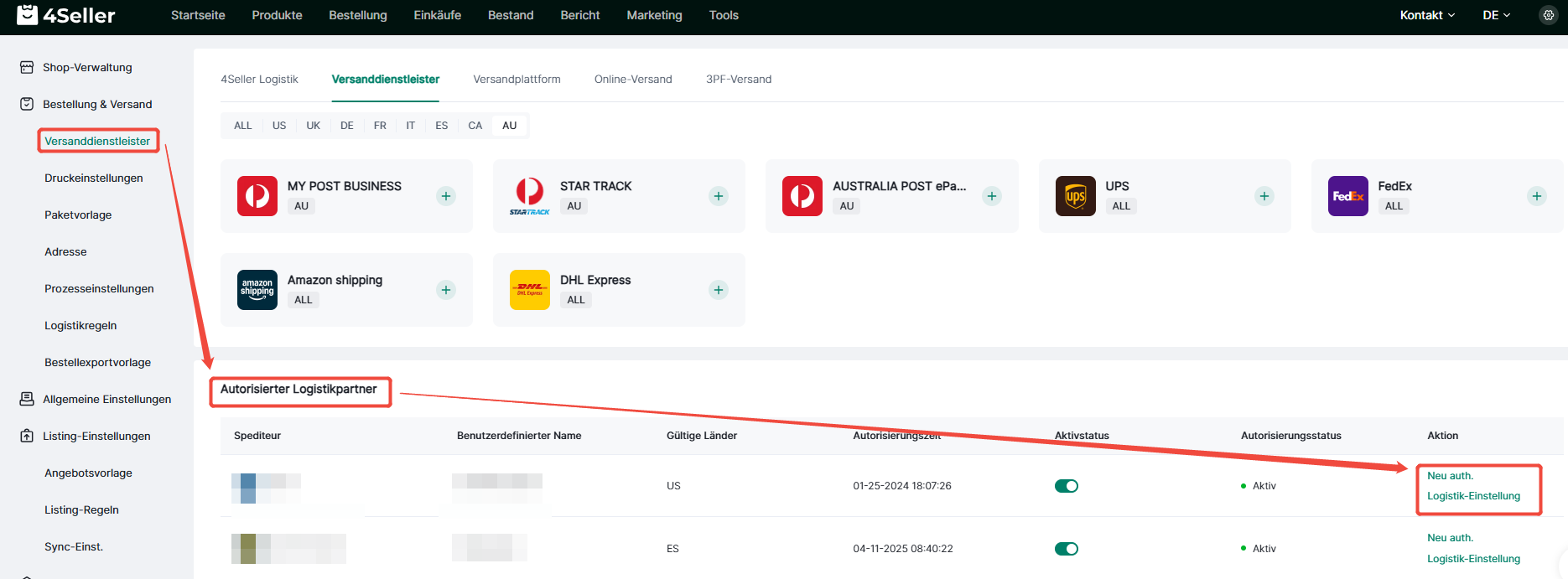
Task: Add Amazon shipping carrier with plus icon
Action: pyautogui.click(x=446, y=290)
